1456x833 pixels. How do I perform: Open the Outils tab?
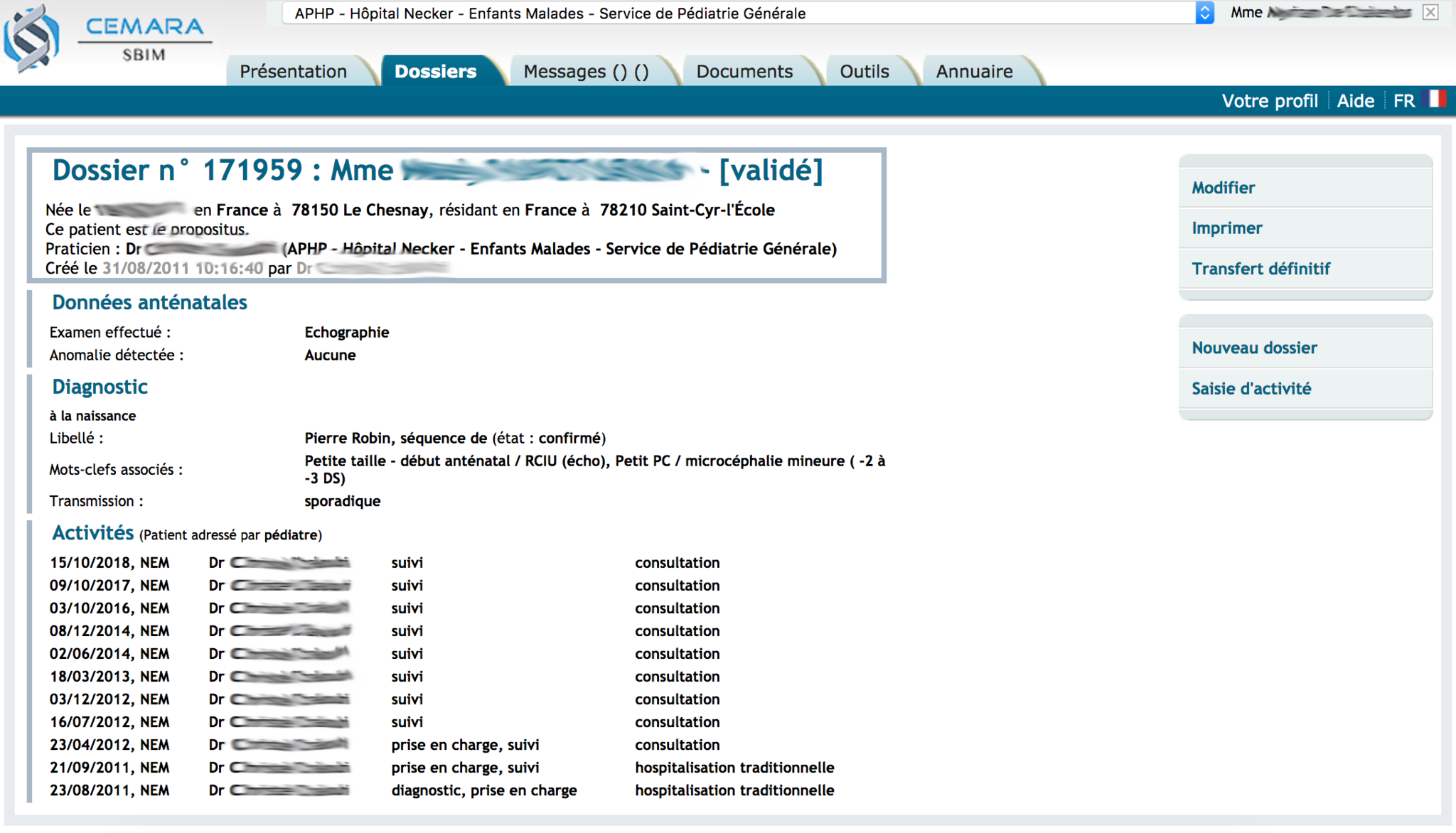[x=864, y=72]
